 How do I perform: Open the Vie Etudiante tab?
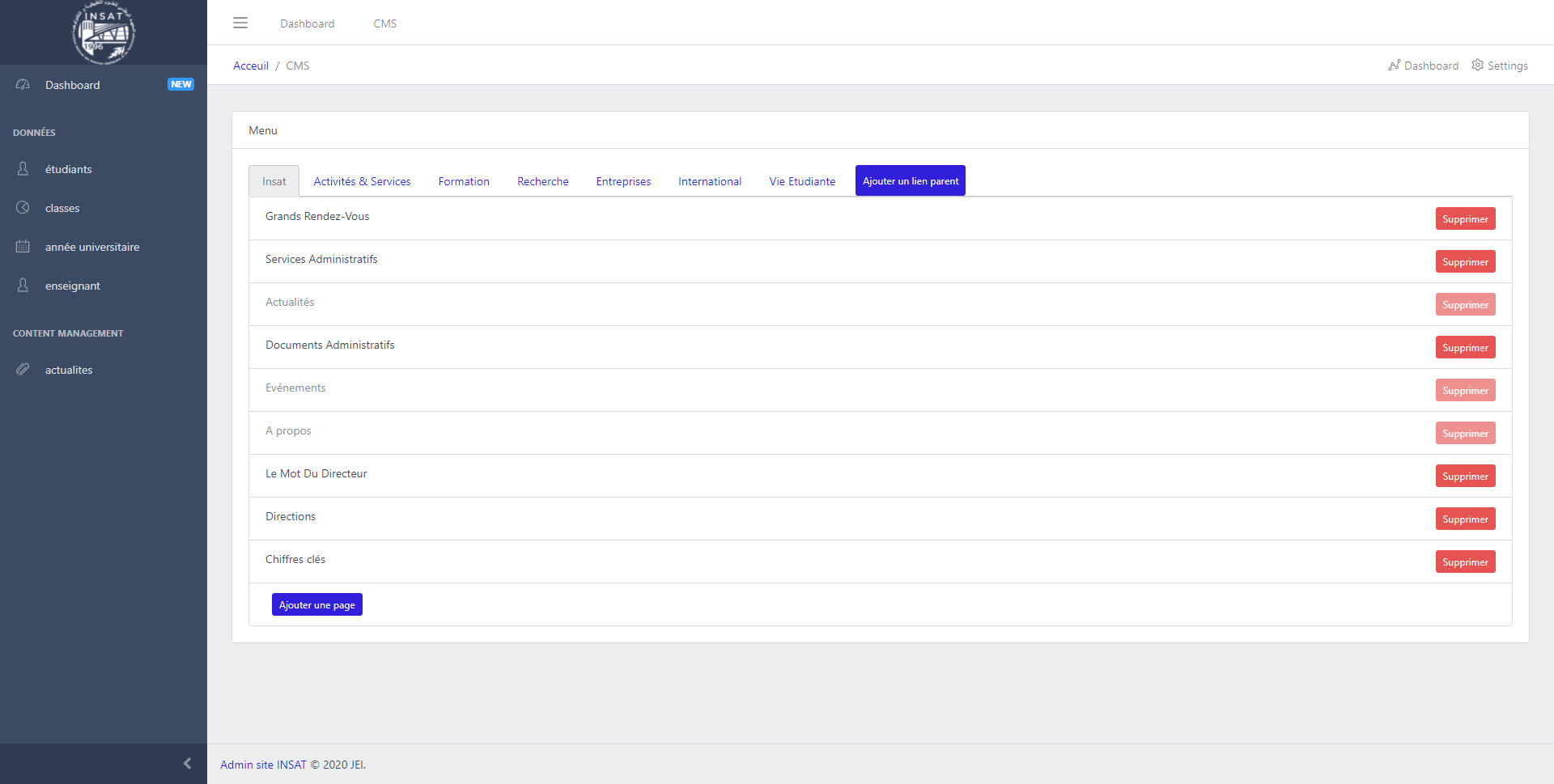tap(802, 181)
